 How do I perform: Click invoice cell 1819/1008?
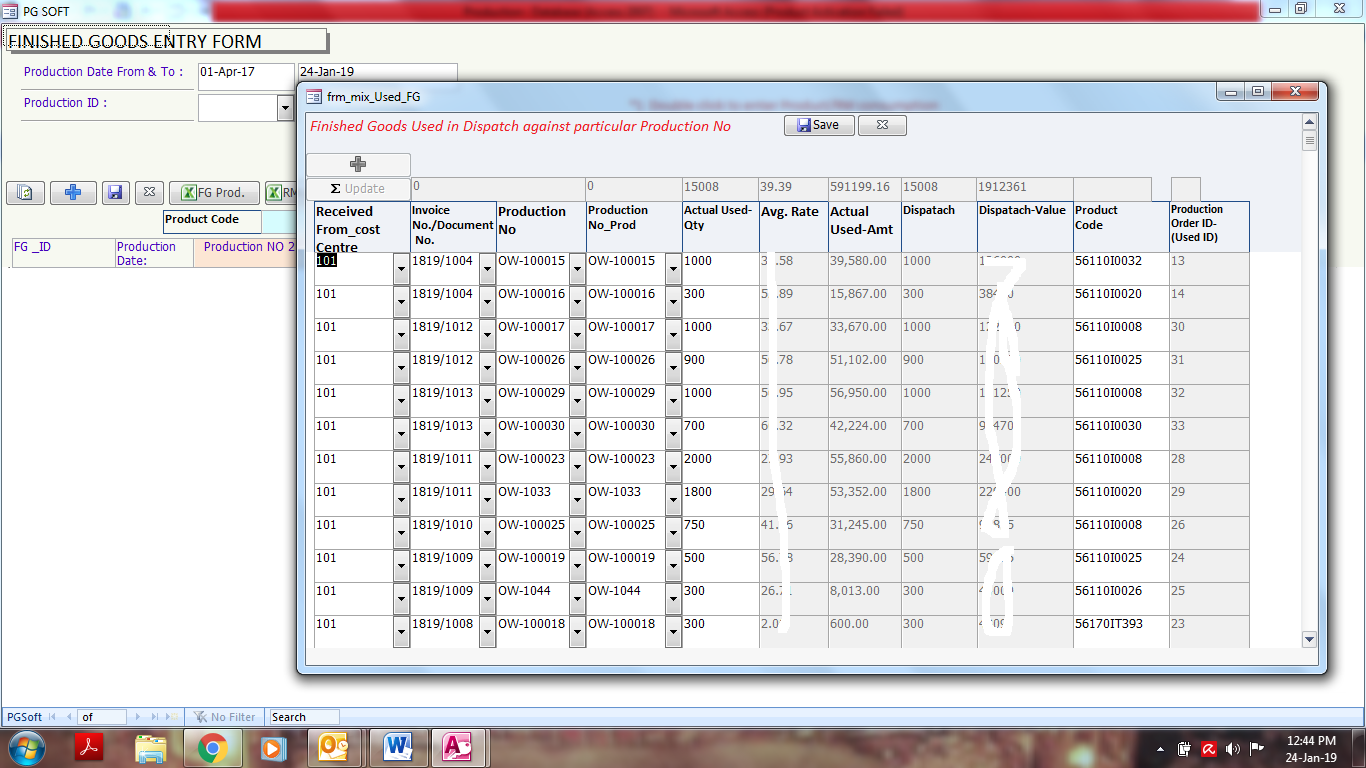pos(445,631)
